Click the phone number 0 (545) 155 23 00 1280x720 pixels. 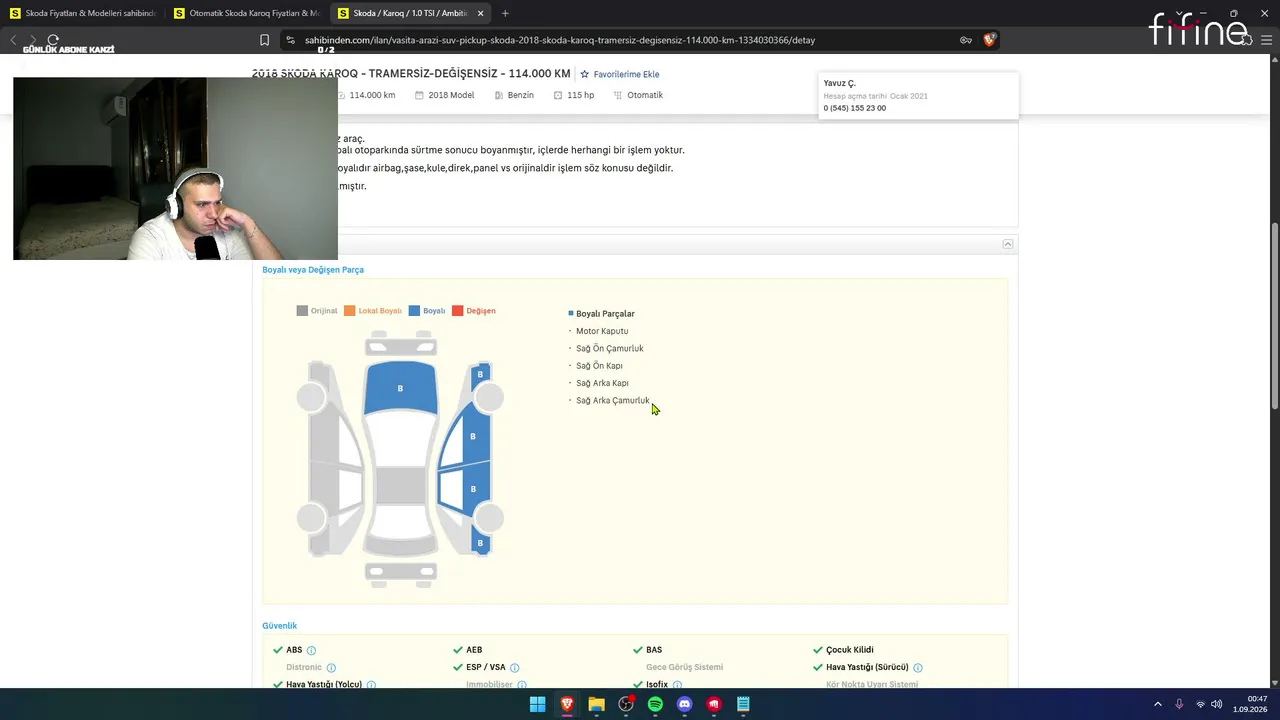point(854,108)
